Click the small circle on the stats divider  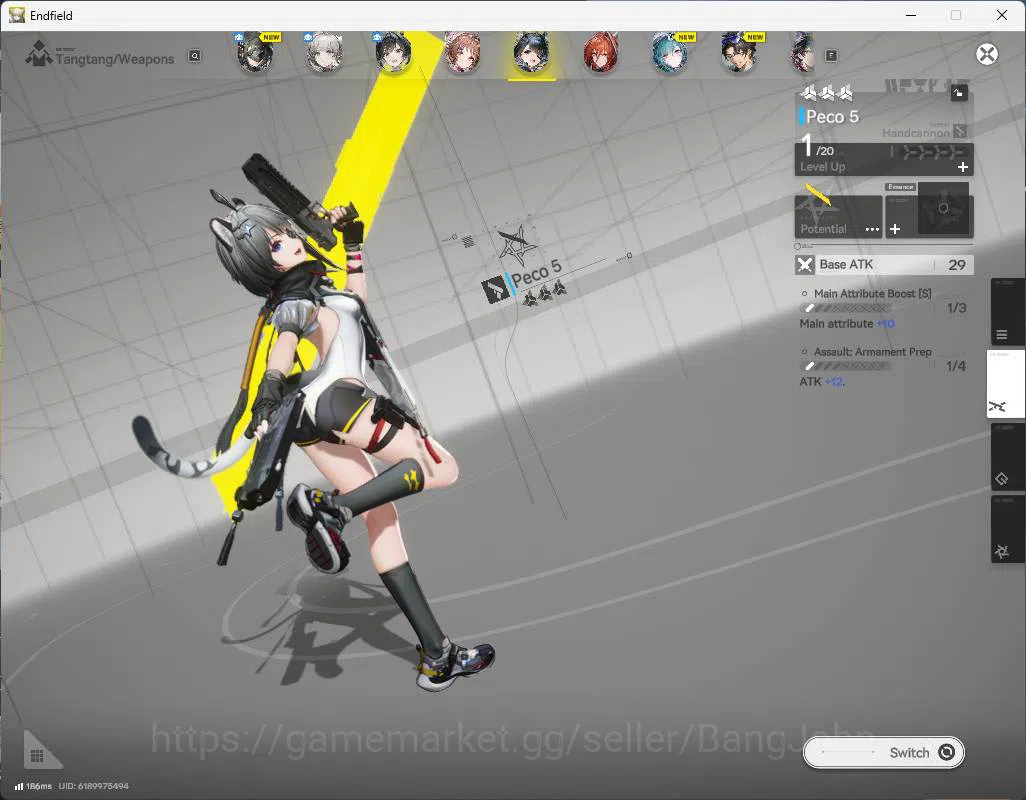[797, 247]
